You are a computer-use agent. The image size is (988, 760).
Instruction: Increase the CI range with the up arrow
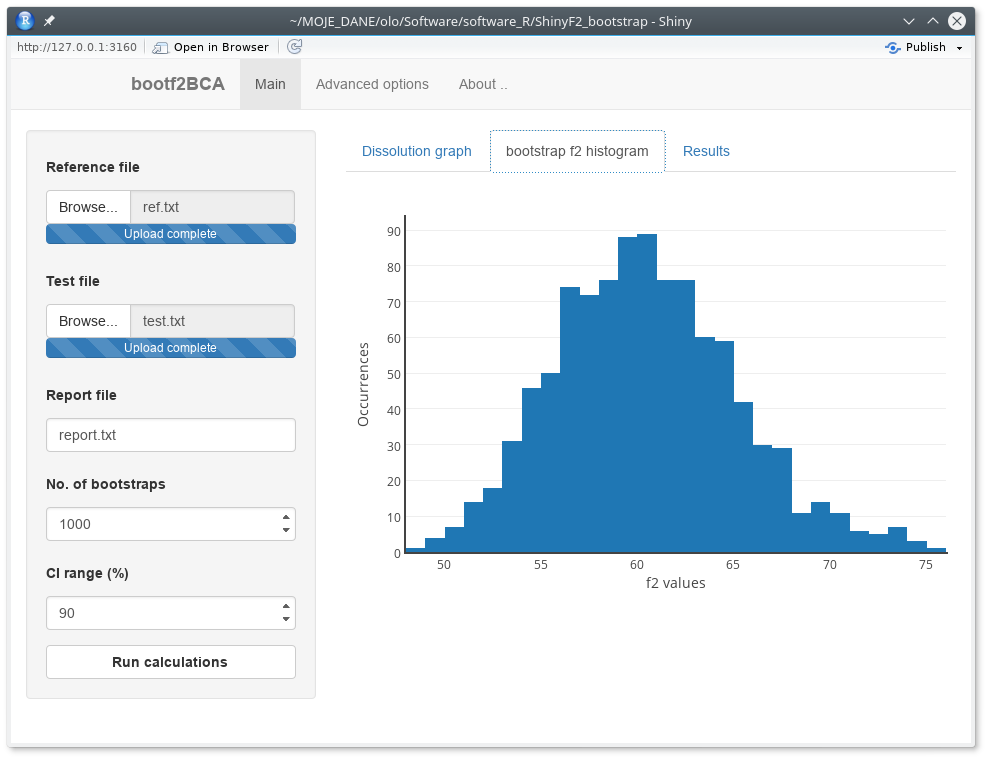coord(286,606)
